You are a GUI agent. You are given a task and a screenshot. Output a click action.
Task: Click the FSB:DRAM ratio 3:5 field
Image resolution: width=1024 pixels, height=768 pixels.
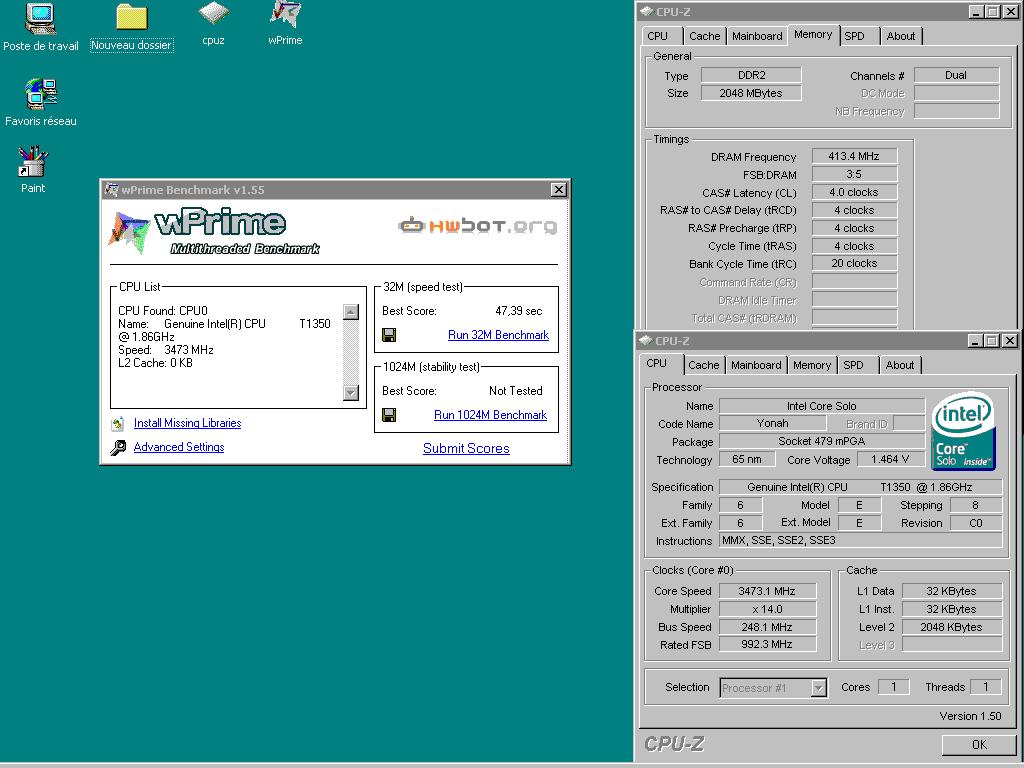point(854,174)
